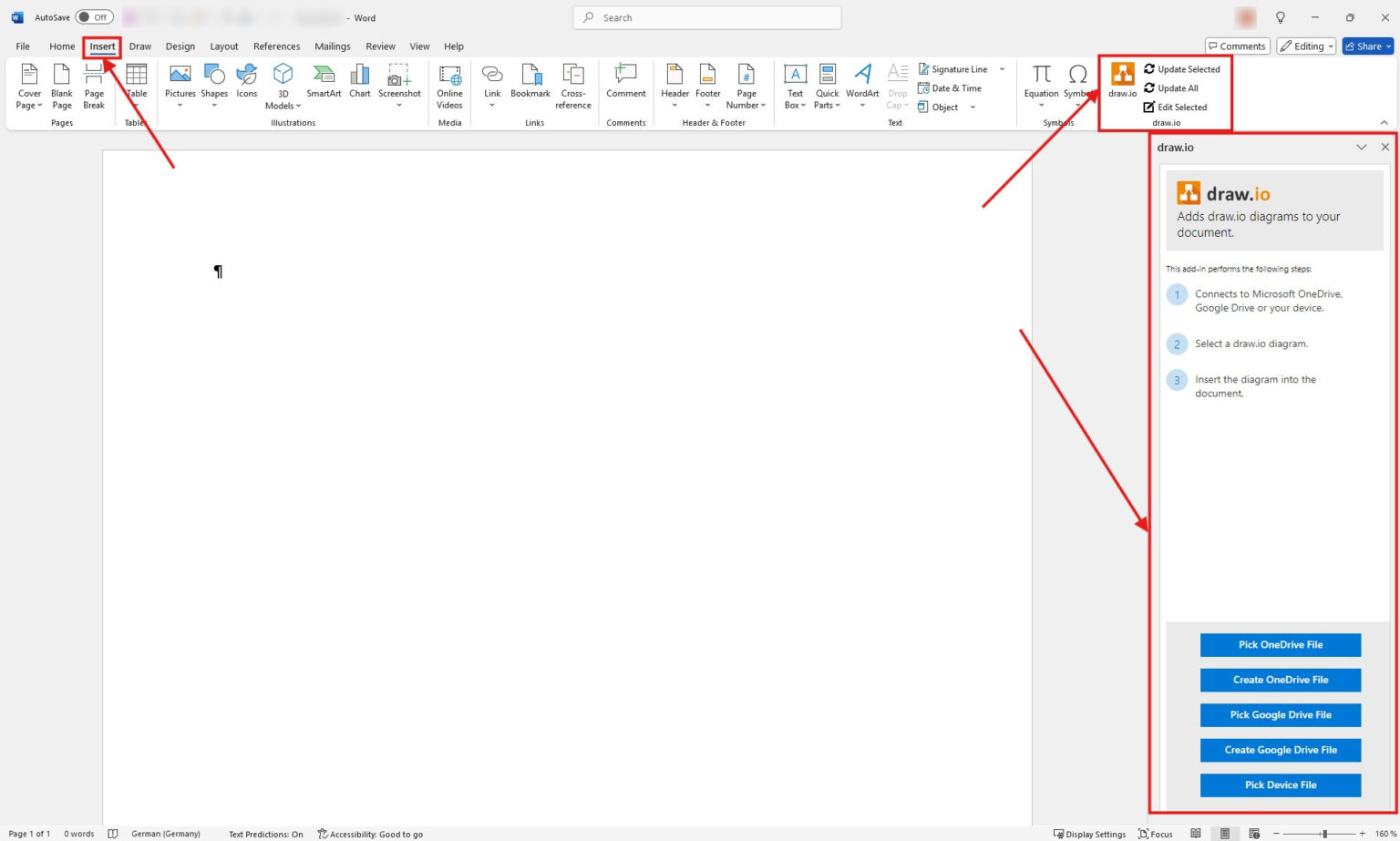Click the Search box at the top

tap(706, 17)
